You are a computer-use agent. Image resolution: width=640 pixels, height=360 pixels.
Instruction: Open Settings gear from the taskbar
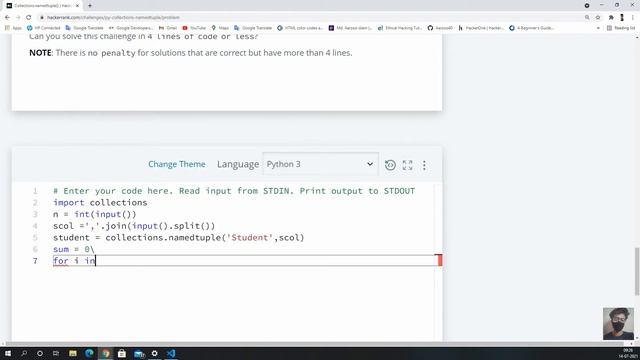click(155, 353)
